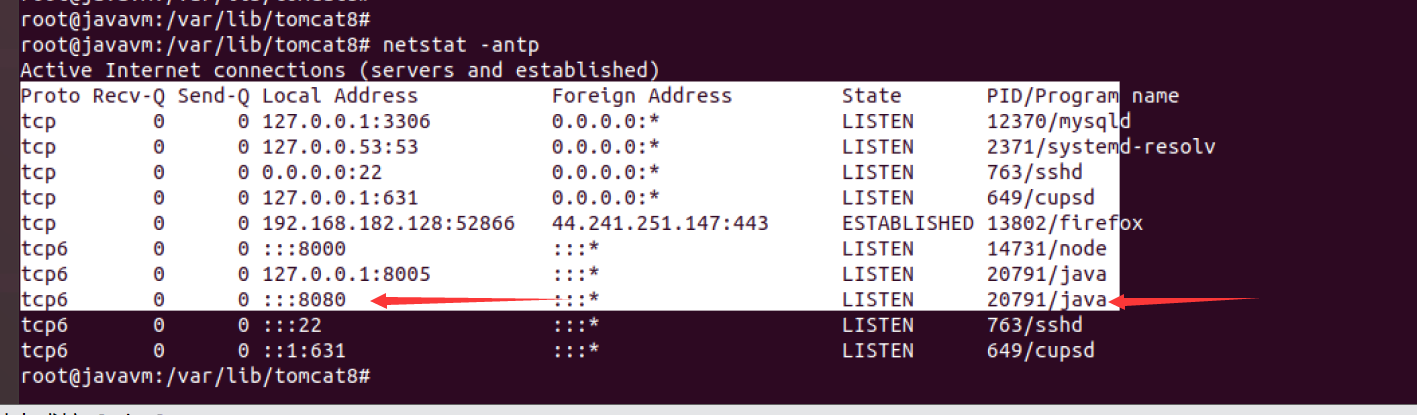Click the ESTABLISHED state text

pyautogui.click(x=908, y=223)
